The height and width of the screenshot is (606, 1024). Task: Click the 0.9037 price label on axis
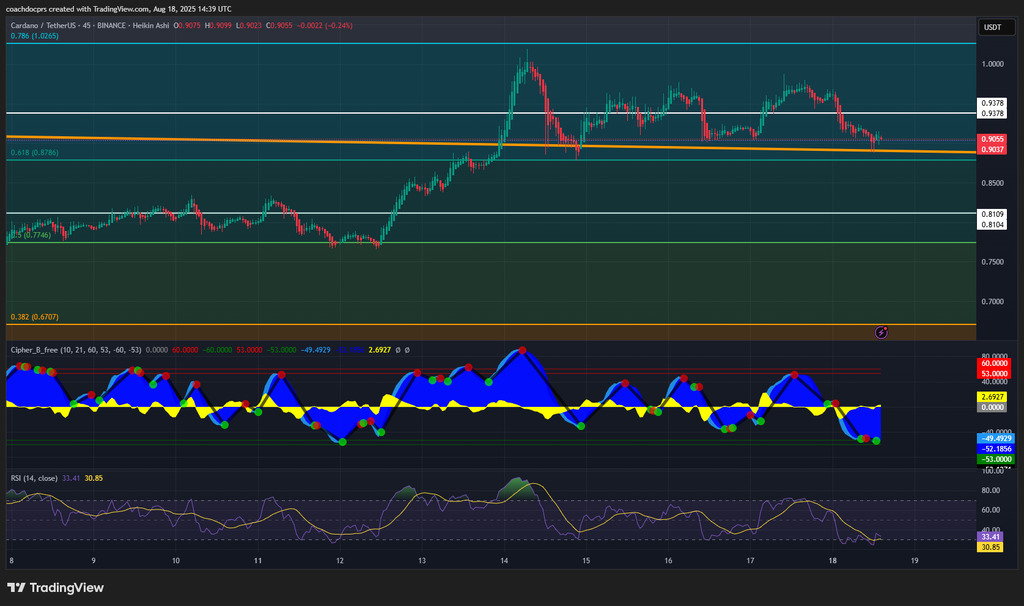[992, 149]
